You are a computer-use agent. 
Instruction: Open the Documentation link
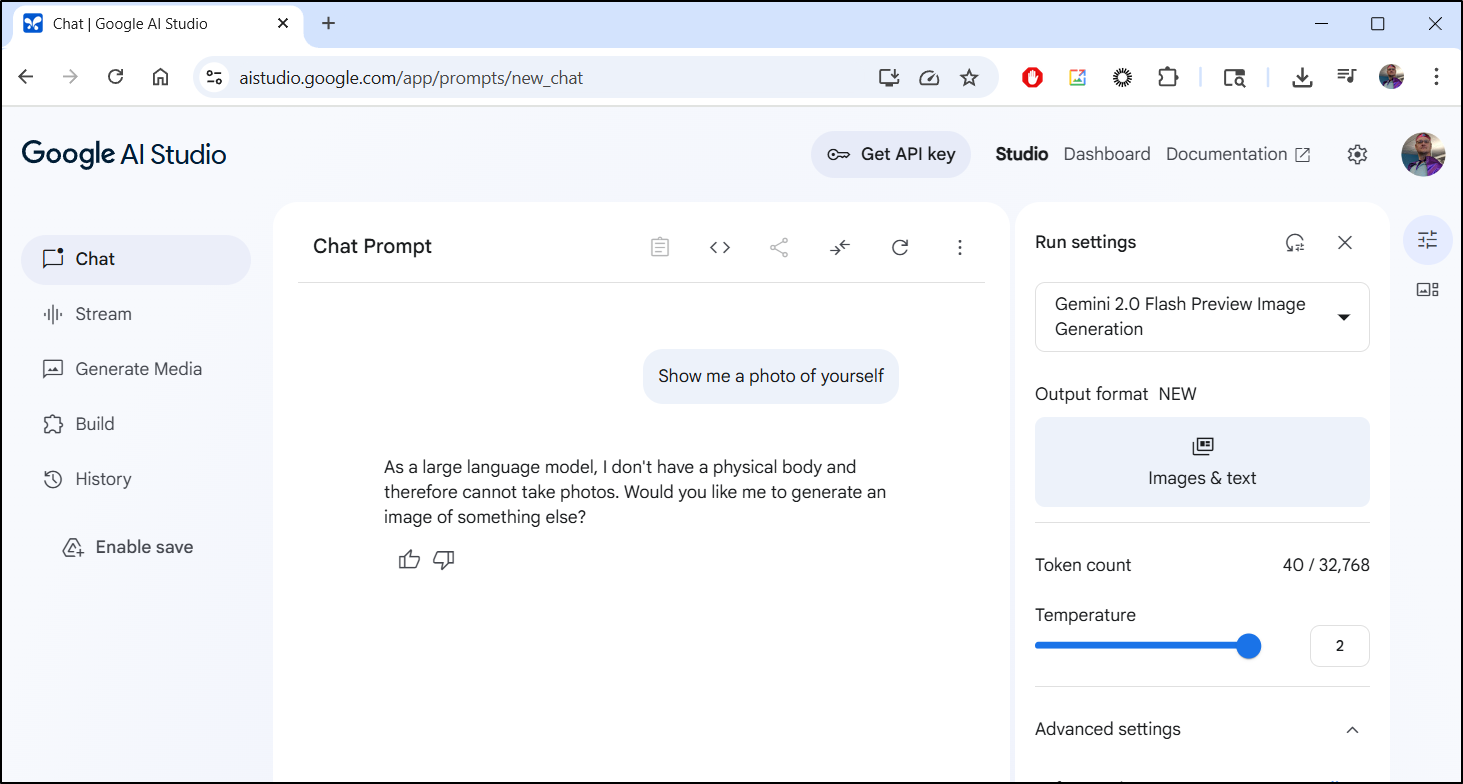click(1238, 154)
